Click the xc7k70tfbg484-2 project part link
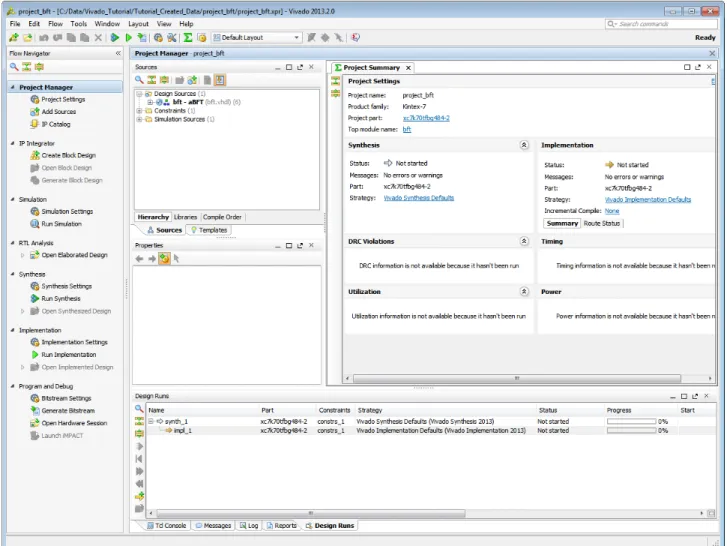The width and height of the screenshot is (727, 546). (426, 118)
